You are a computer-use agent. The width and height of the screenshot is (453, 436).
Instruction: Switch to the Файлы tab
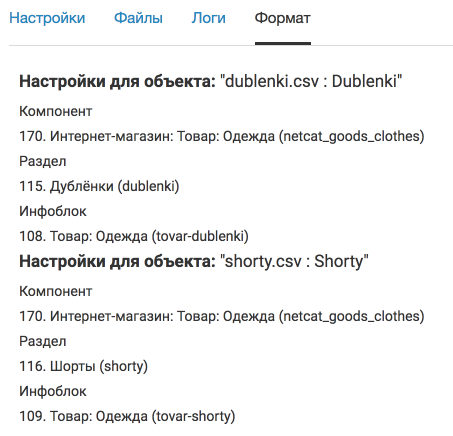point(138,18)
